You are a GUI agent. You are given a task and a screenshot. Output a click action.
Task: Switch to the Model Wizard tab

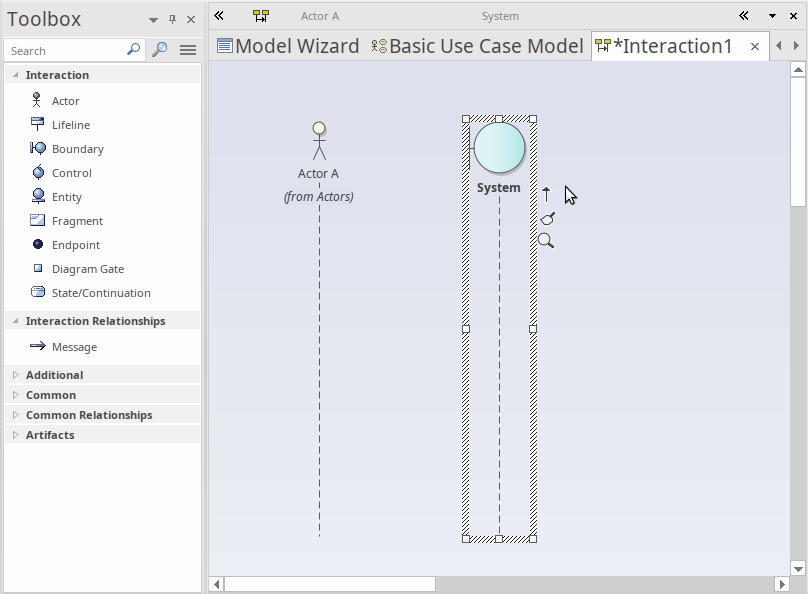click(x=288, y=46)
